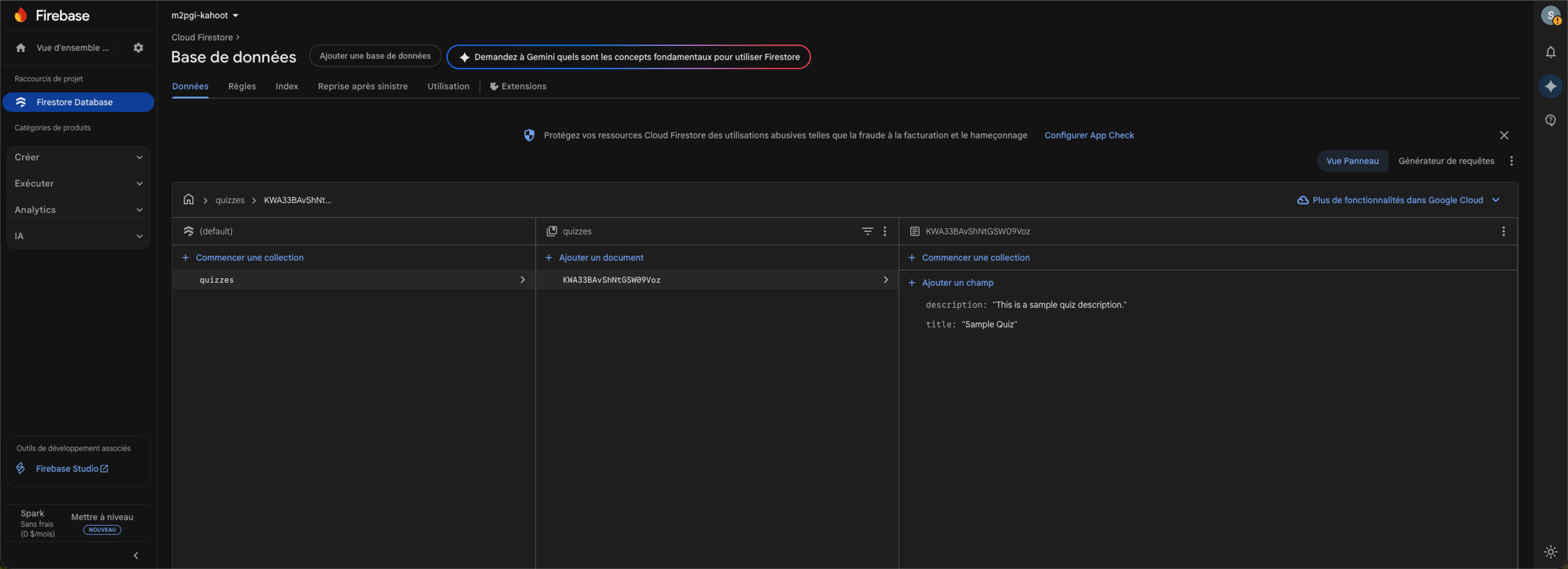This screenshot has width=1568, height=569.
Task: Open the Reprise après sinistre tab
Action: (363, 86)
